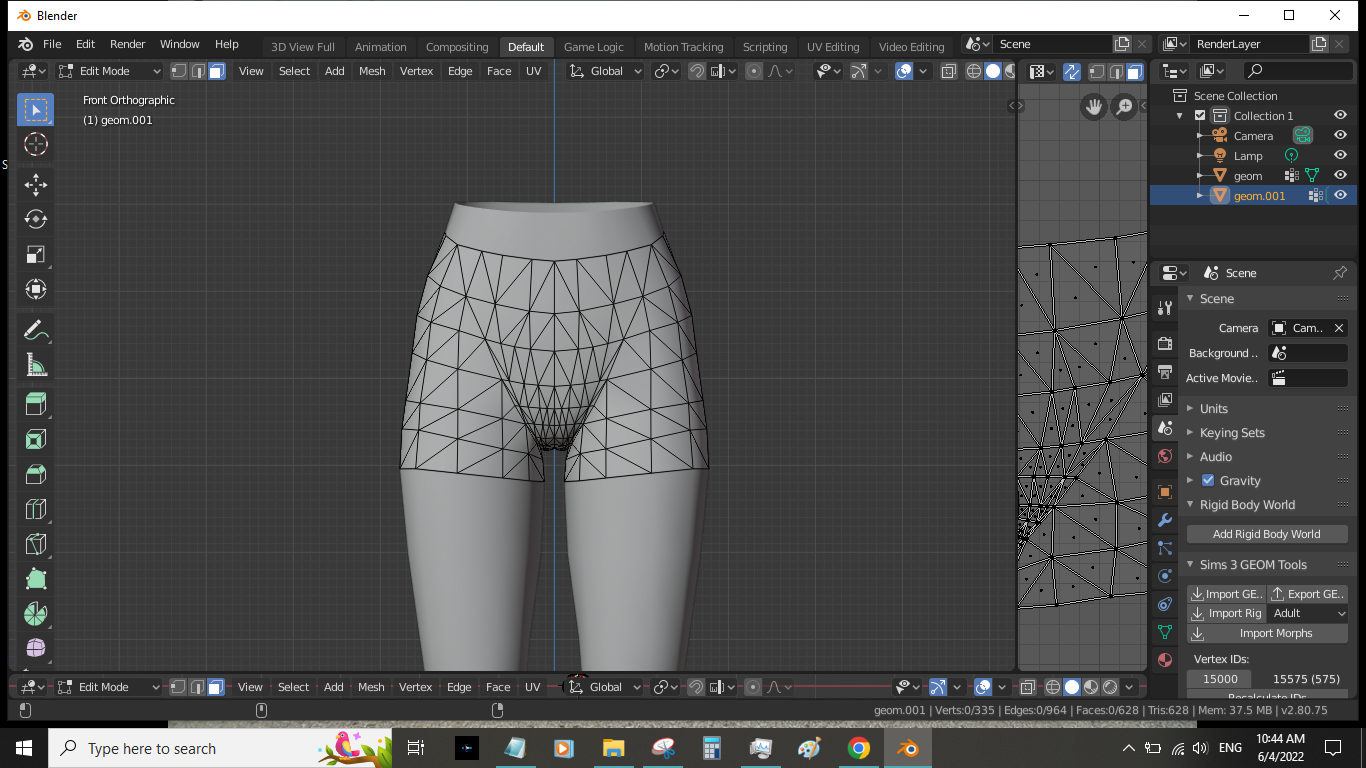This screenshot has height=768, width=1366.
Task: Open the Window menu
Action: click(x=180, y=44)
